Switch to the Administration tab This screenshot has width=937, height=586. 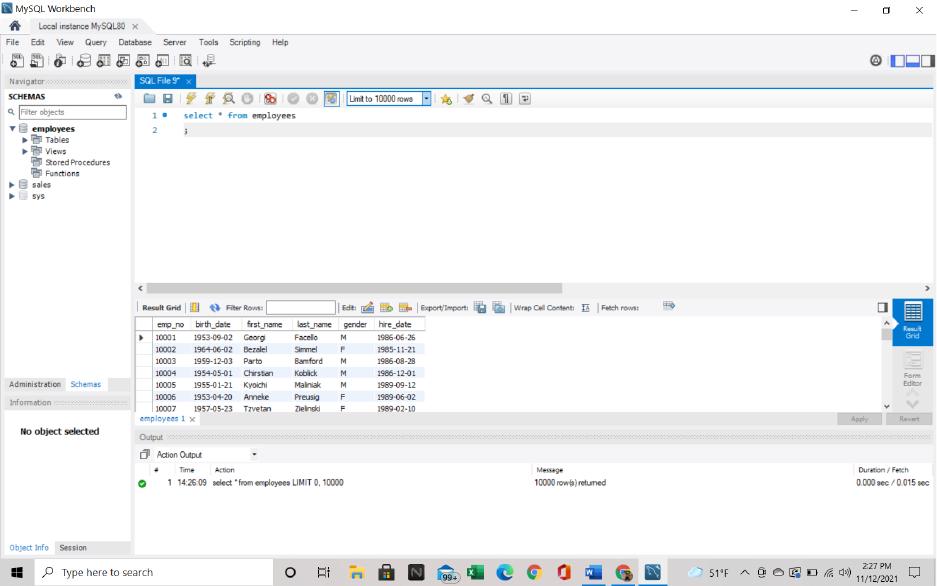coord(35,385)
